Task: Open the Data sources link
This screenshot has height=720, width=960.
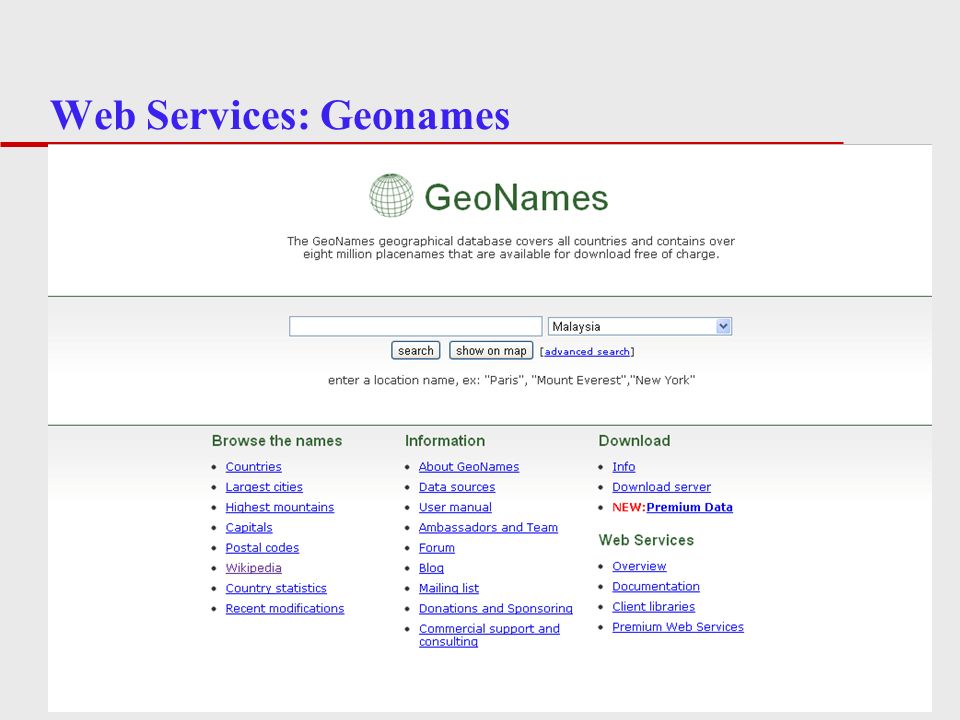Action: coord(457,487)
